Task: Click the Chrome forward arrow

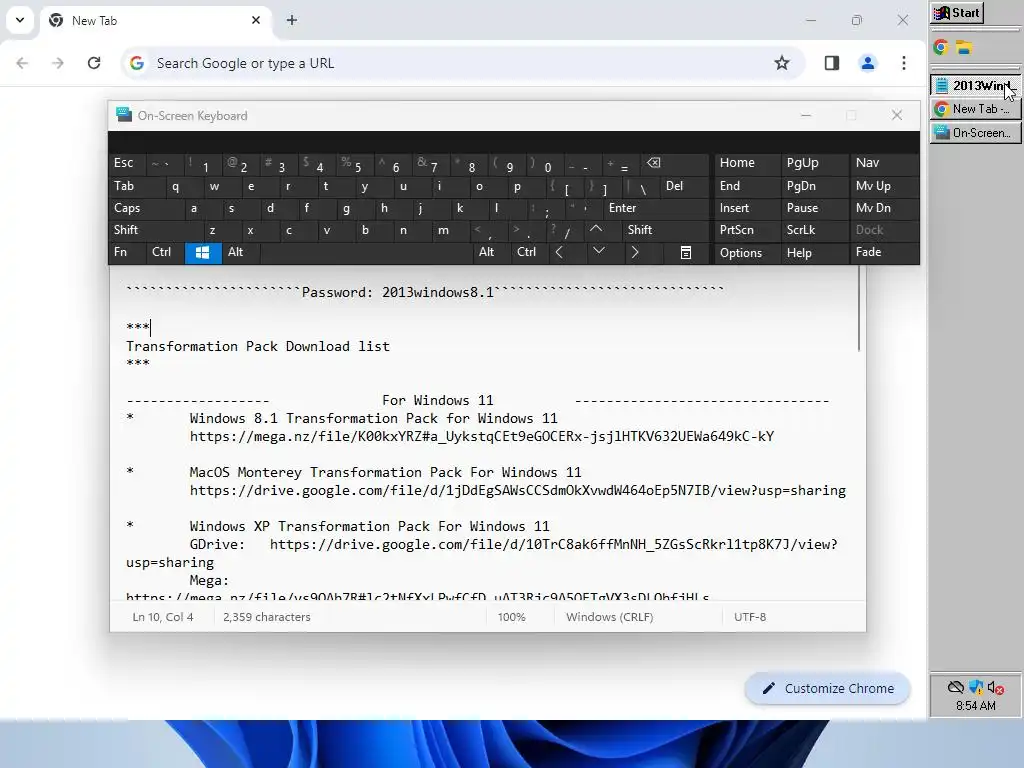Action: point(58,63)
